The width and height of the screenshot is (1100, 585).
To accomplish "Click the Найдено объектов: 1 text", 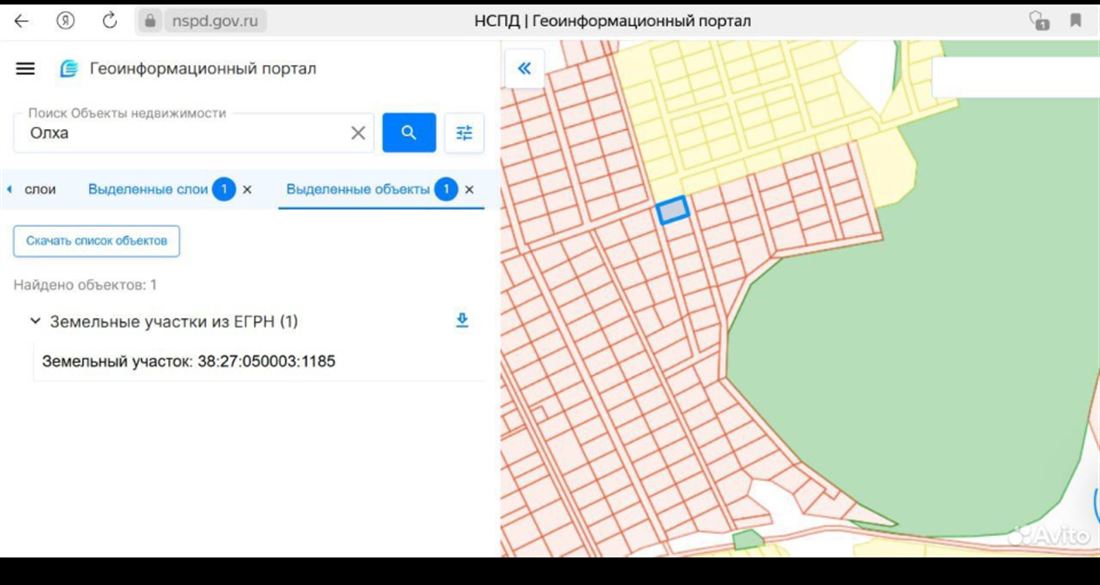I will [85, 285].
